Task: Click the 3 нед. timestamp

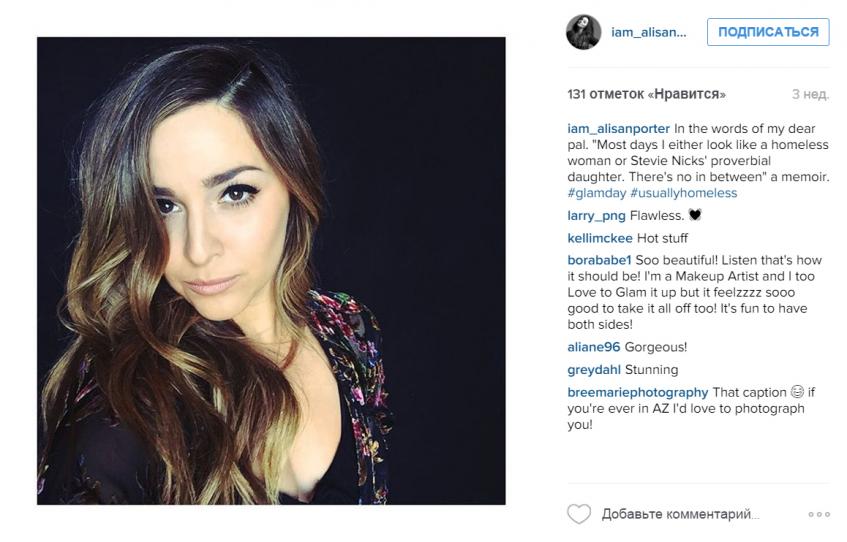Action: [810, 94]
